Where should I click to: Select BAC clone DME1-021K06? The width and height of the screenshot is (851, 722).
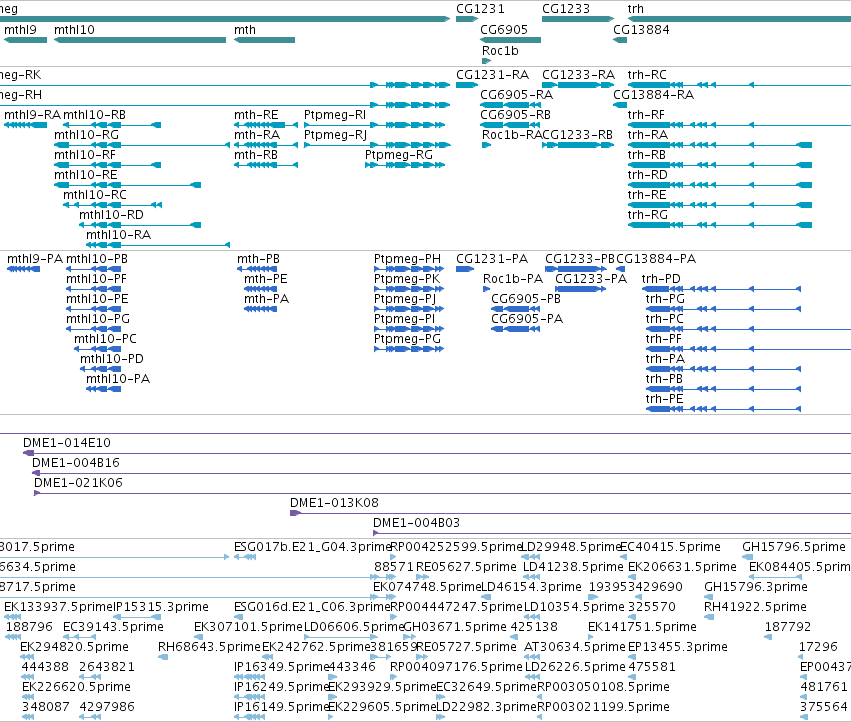(78, 483)
